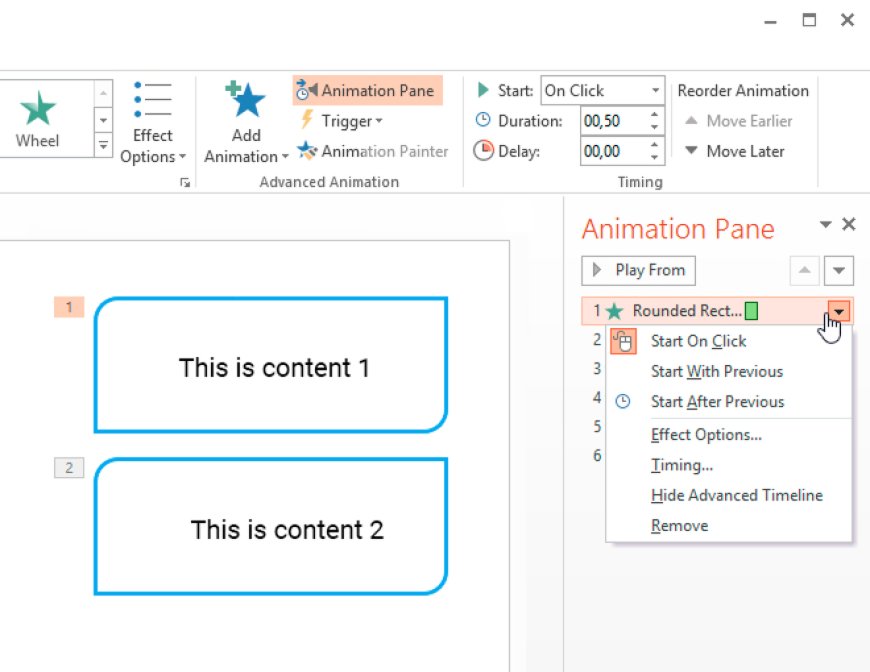
Task: Open Effect Options in the ribbon
Action: [153, 125]
